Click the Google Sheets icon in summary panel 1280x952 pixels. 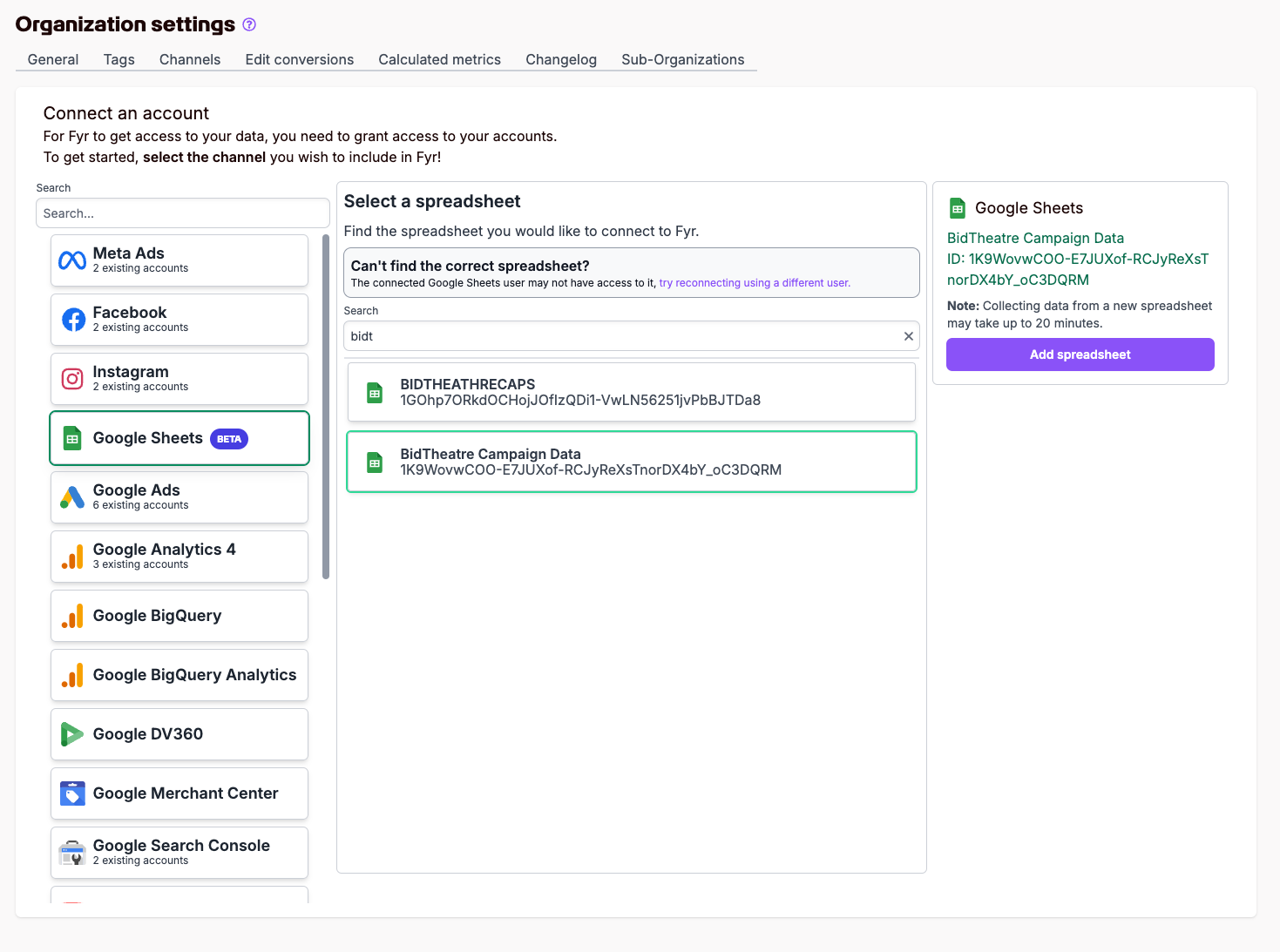coord(958,208)
